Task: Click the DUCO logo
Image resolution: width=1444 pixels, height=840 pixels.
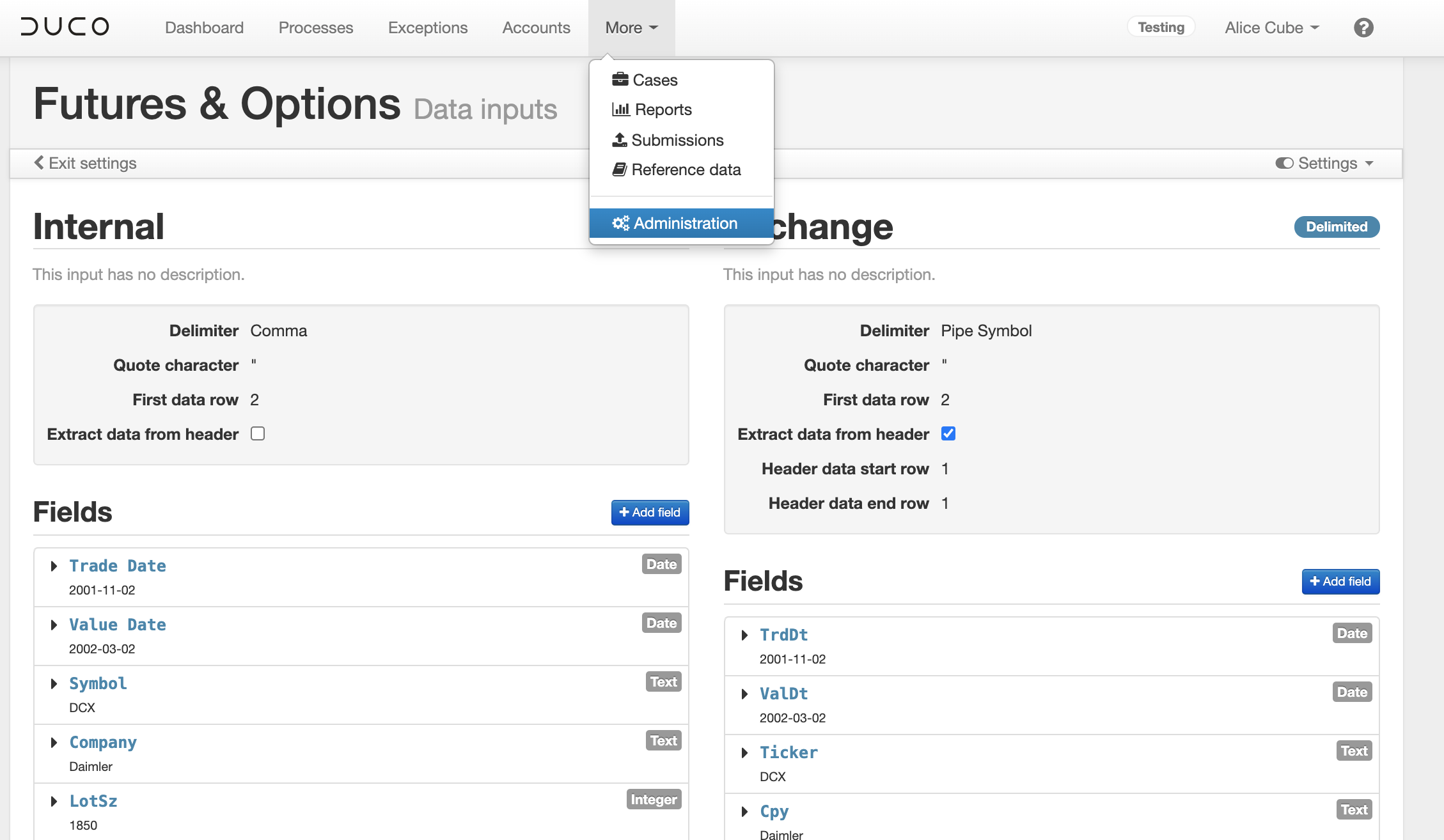Action: pos(65,27)
